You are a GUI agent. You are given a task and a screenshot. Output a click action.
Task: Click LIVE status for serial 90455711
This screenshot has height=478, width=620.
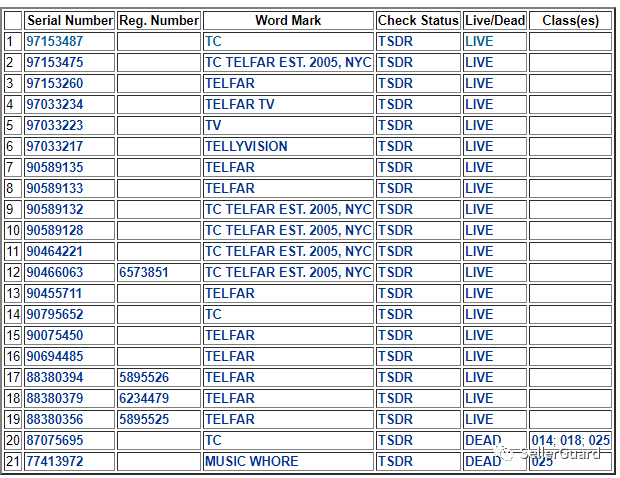coord(479,293)
